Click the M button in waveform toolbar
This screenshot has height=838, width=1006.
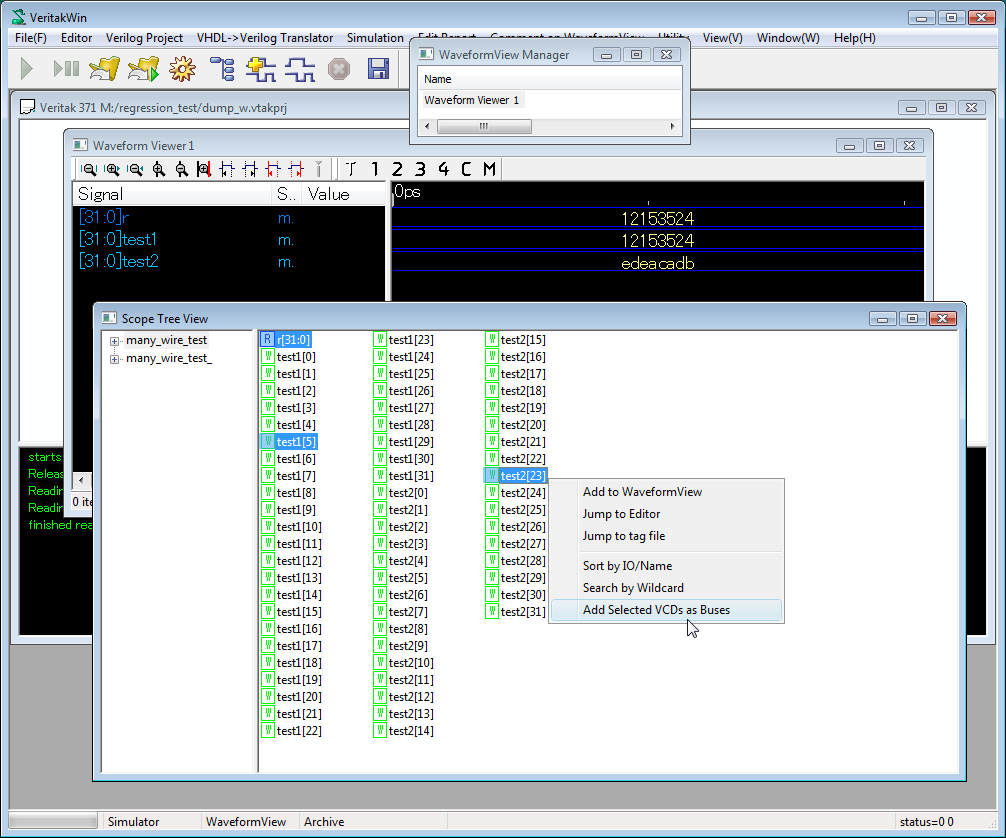pos(490,169)
